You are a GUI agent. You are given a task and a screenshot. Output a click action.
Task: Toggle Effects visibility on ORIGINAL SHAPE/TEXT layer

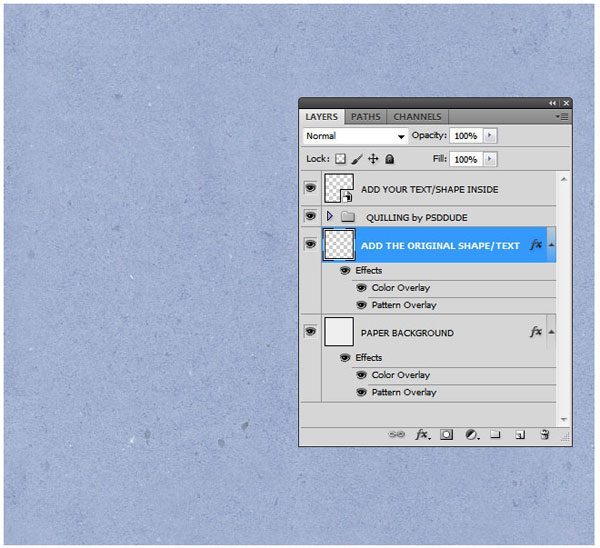click(x=345, y=271)
